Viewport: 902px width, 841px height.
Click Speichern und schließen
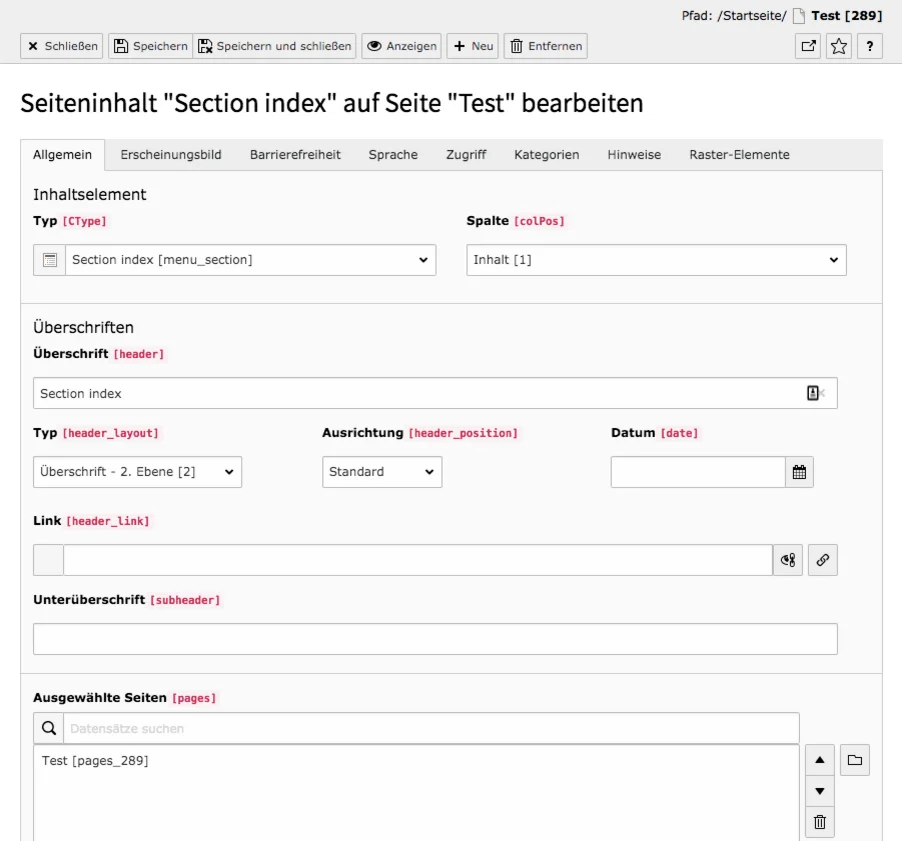(277, 46)
